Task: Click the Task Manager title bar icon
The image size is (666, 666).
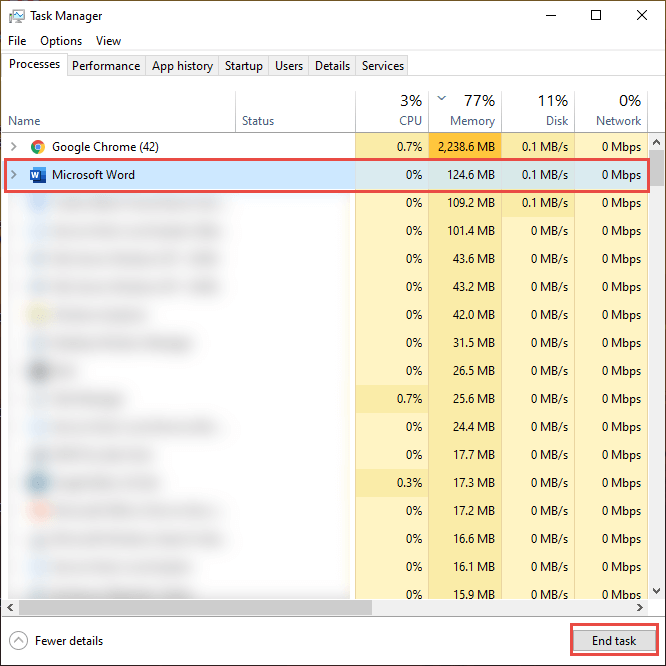Action: pyautogui.click(x=17, y=16)
